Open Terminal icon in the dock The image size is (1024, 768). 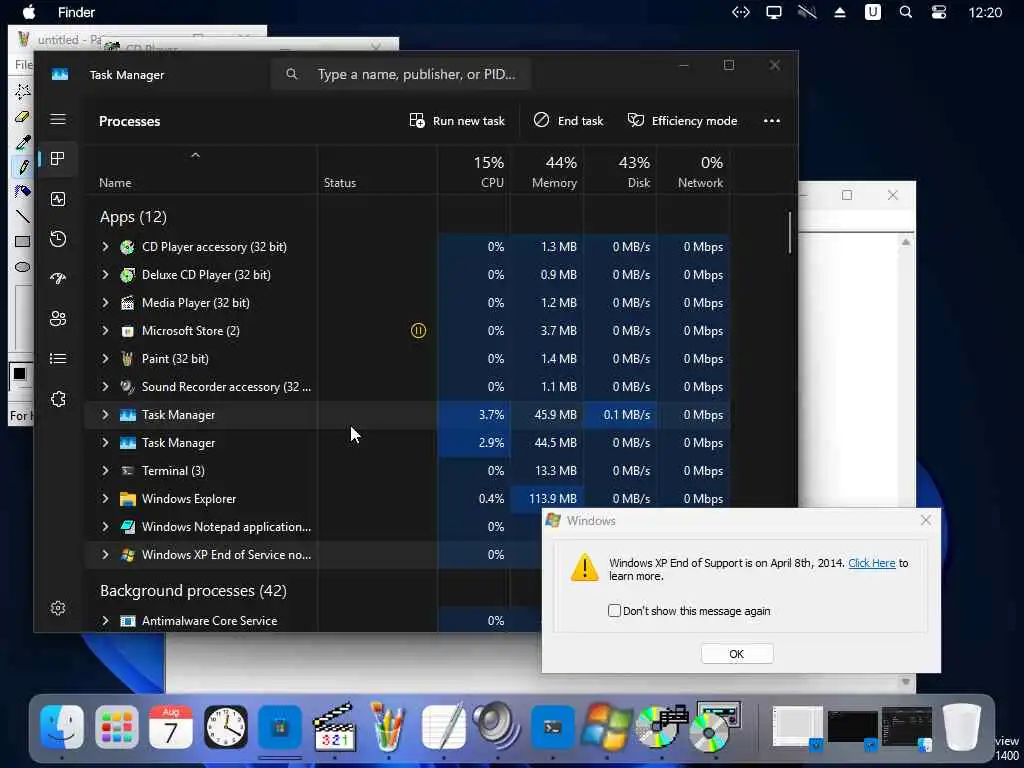pyautogui.click(x=552, y=727)
